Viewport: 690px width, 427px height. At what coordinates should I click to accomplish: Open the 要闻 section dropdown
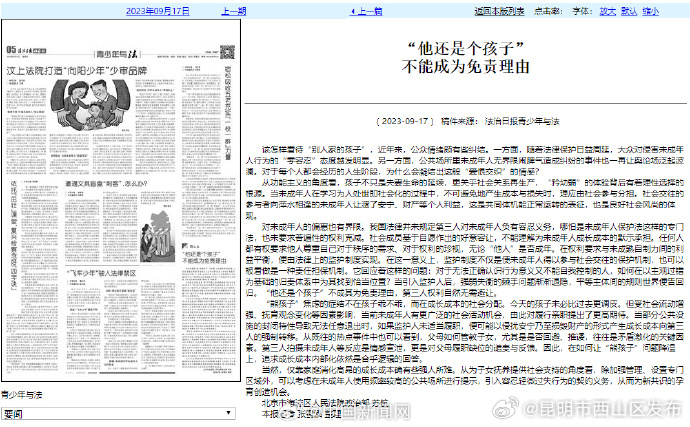[118, 413]
